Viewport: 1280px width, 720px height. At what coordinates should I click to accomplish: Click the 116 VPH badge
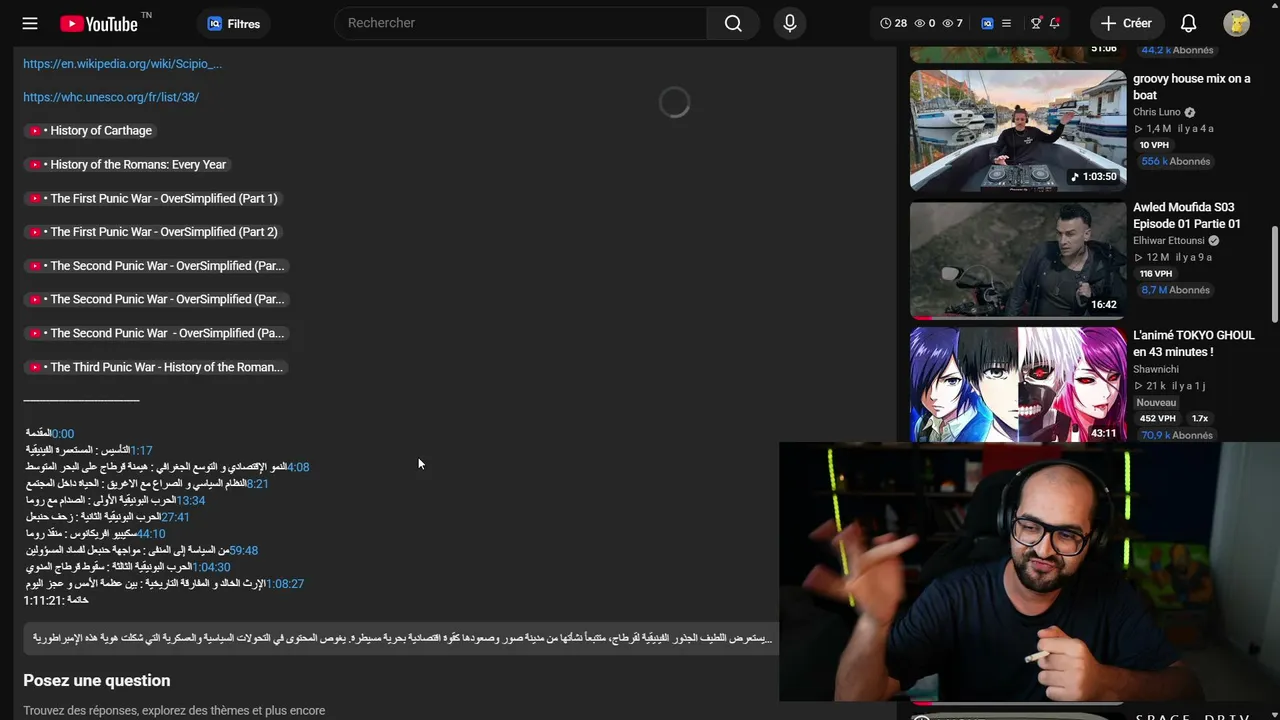(1156, 274)
